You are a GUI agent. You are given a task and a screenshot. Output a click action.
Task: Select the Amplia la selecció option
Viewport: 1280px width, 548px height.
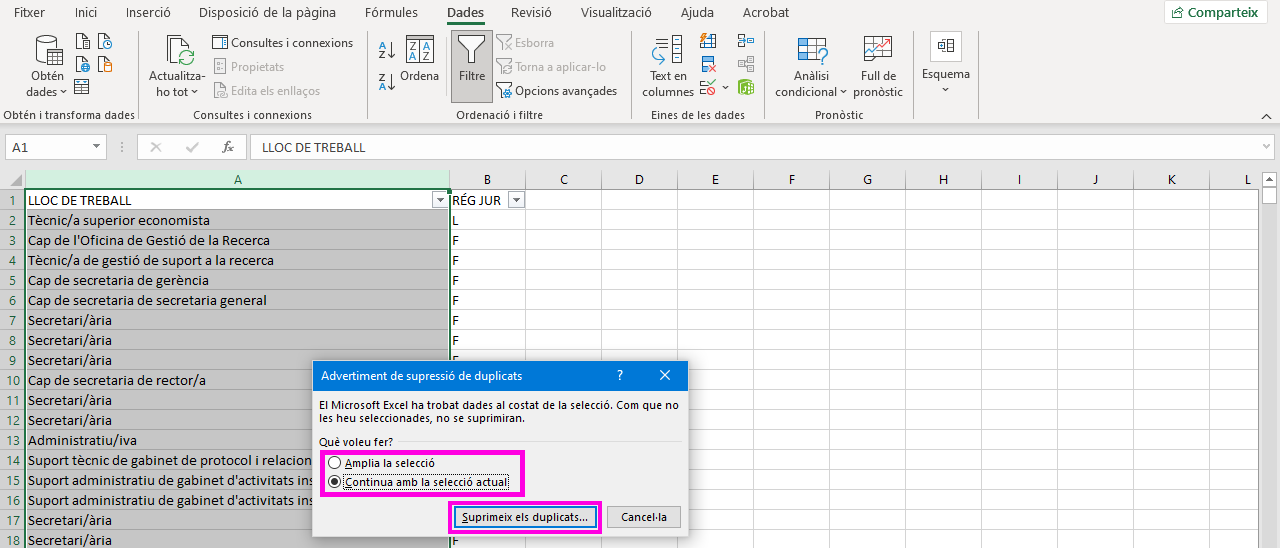point(334,463)
